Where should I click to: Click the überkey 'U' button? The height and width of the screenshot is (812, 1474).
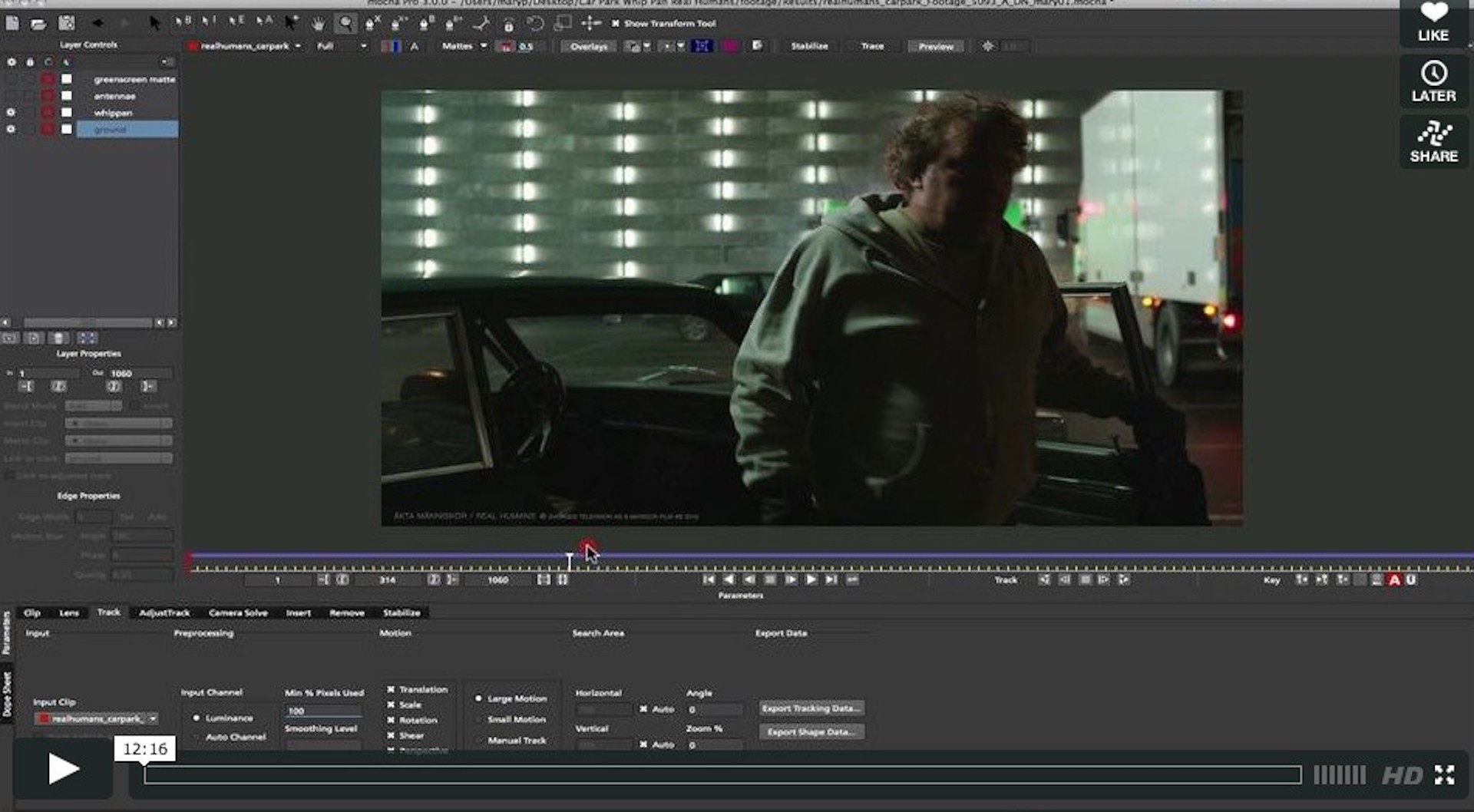1410,580
